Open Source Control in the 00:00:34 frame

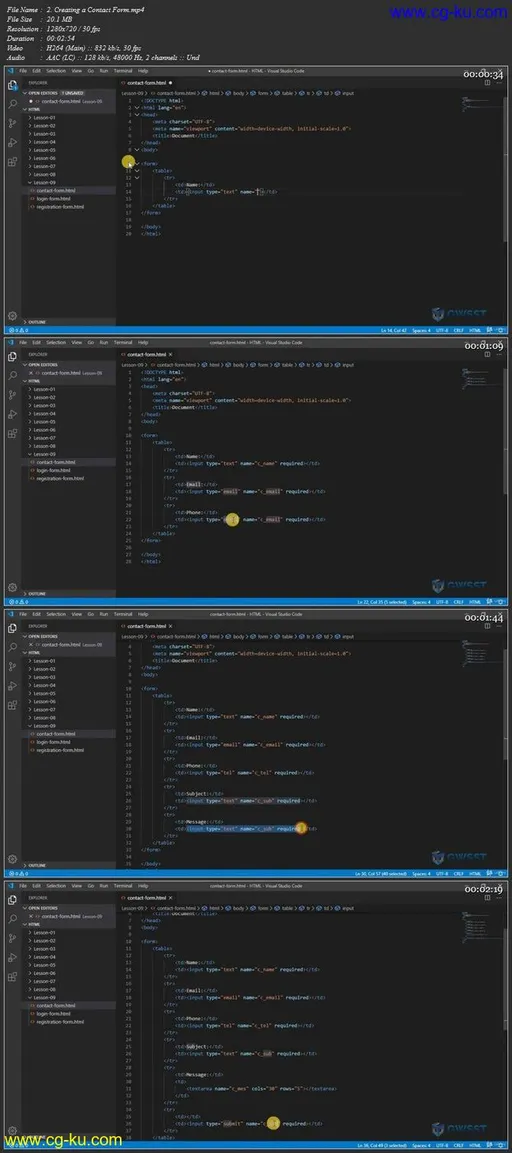coord(12,123)
